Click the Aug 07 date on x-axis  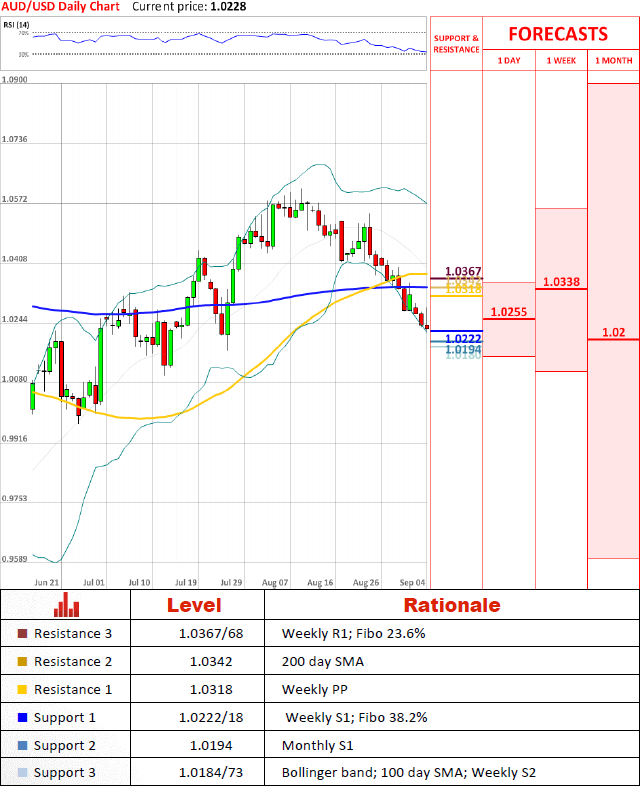pyautogui.click(x=277, y=581)
